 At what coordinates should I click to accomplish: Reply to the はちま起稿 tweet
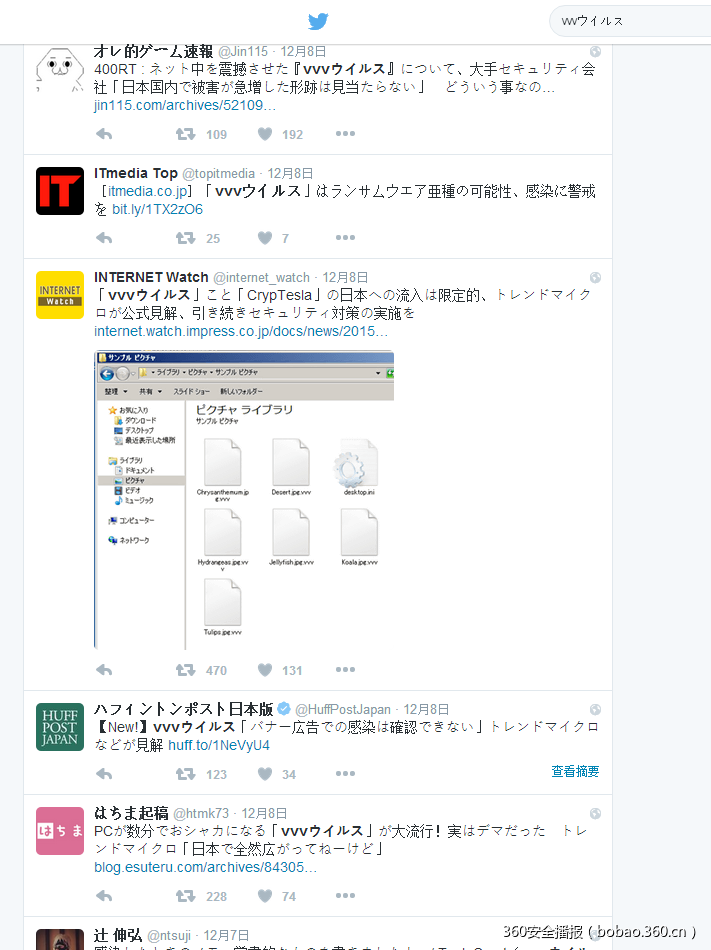(104, 896)
